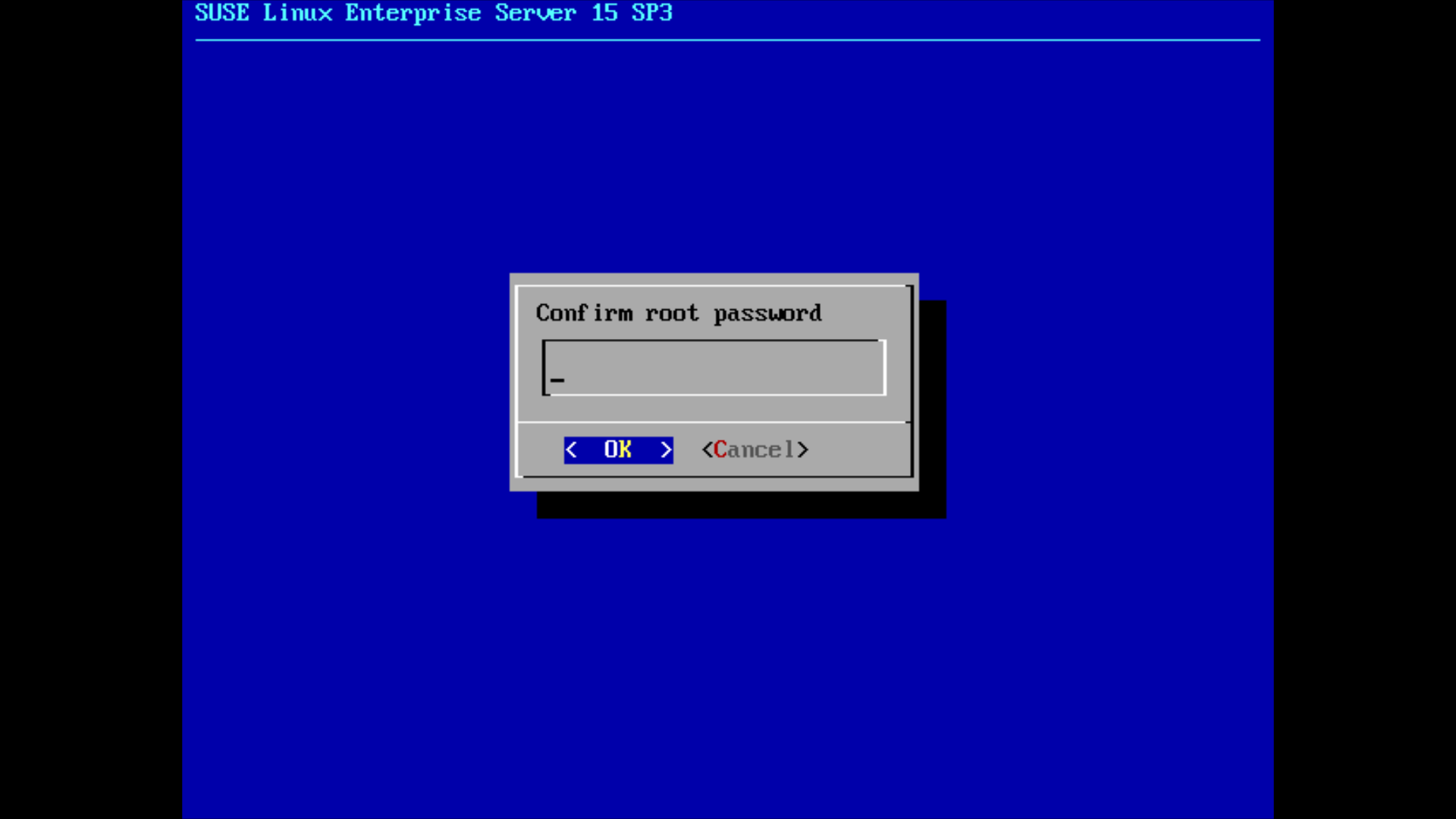Click the word "Enterprise" in the header
Image resolution: width=1456 pixels, height=819 pixels.
413,13
